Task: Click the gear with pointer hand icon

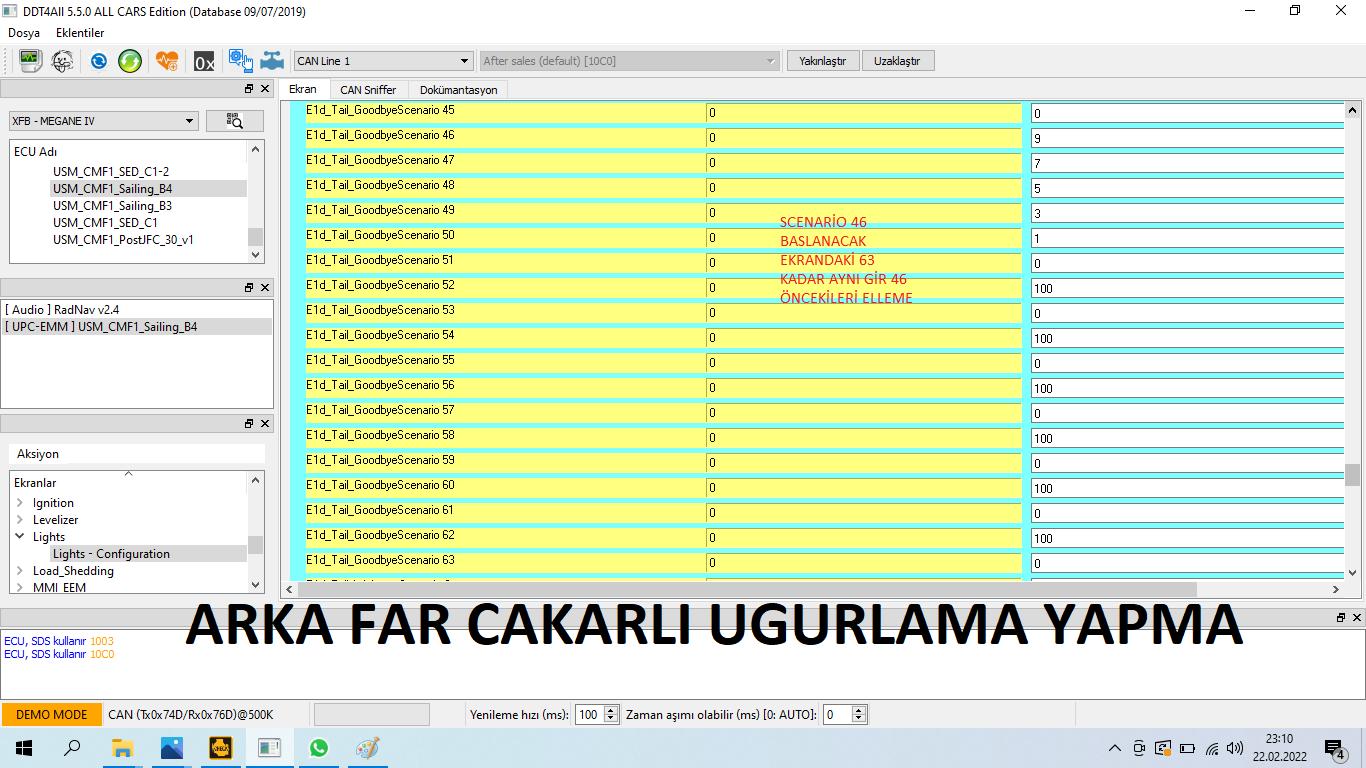Action: coord(240,61)
